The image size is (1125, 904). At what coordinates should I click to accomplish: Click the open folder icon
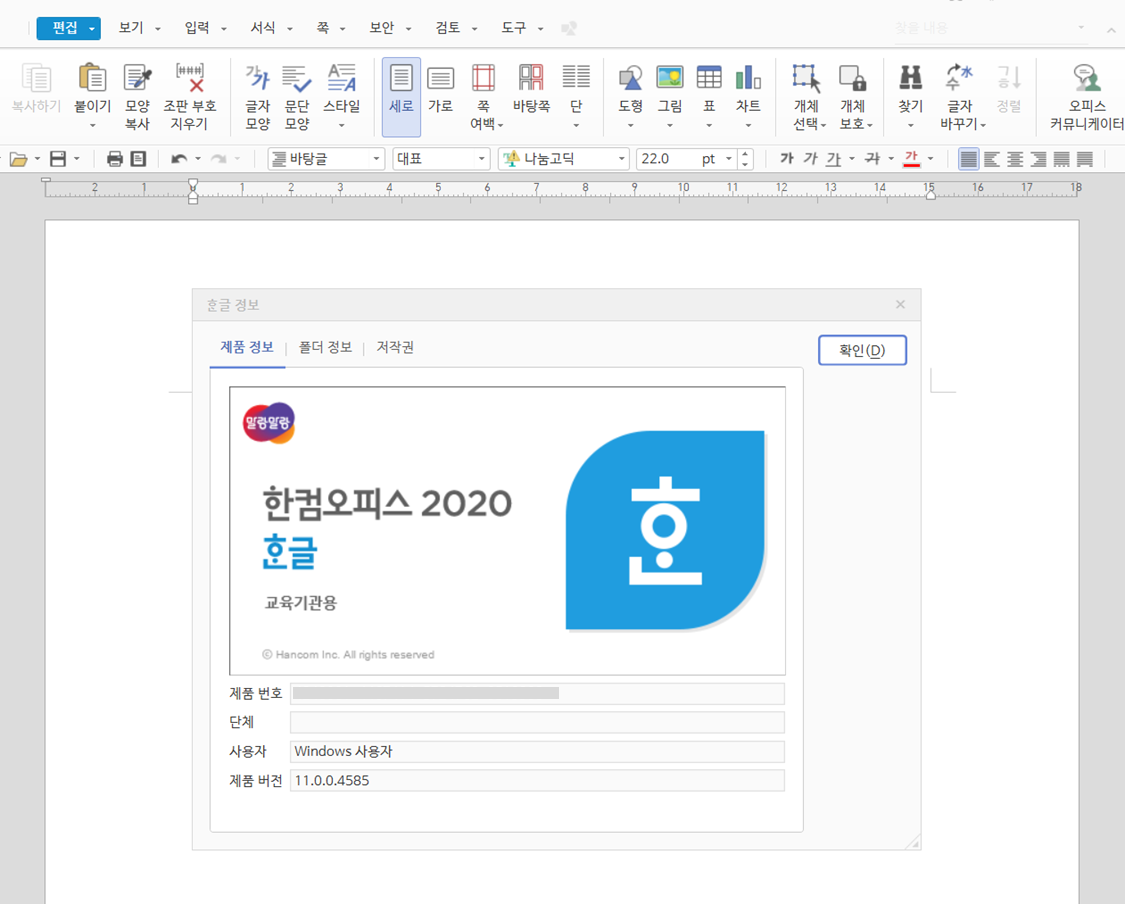pyautogui.click(x=19, y=159)
